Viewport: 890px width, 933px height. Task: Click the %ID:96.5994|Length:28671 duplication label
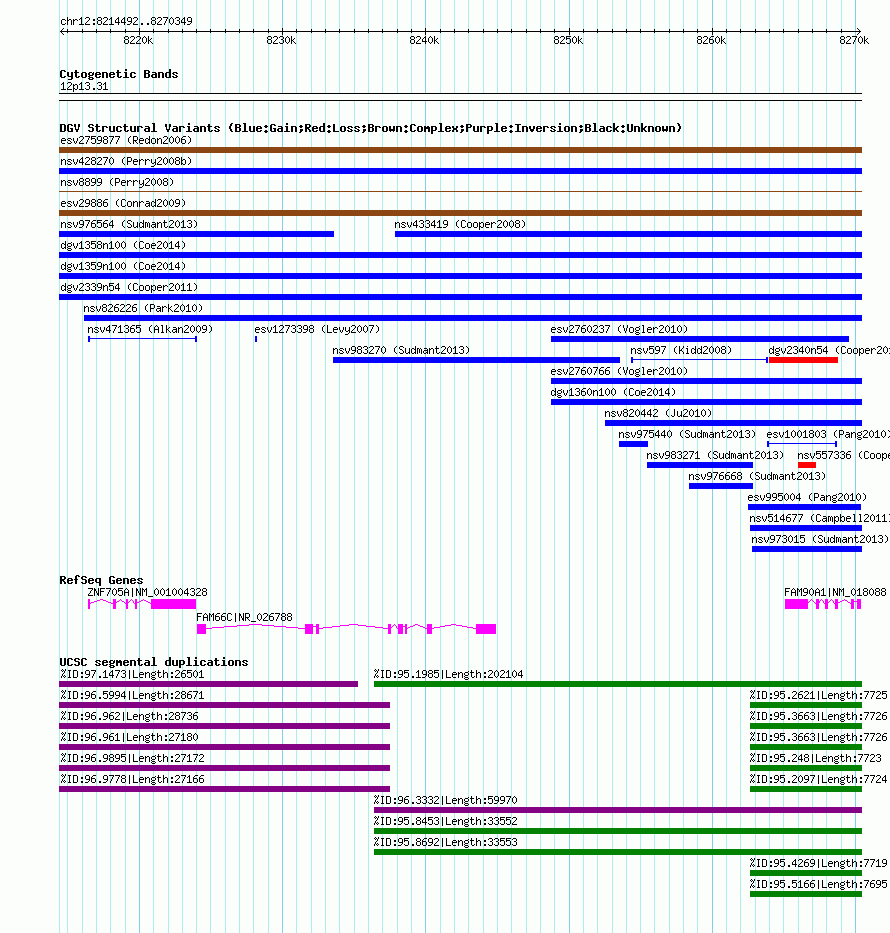(132, 696)
